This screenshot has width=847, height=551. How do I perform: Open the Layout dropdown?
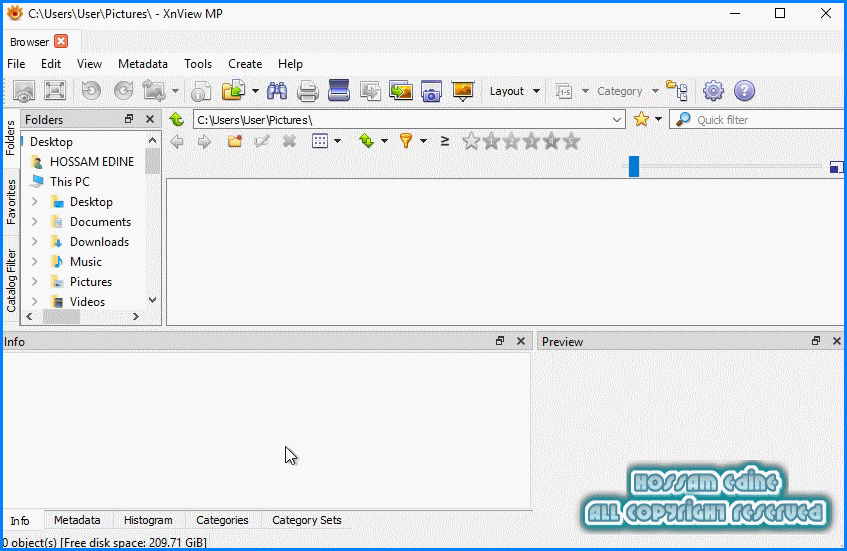[x=514, y=91]
